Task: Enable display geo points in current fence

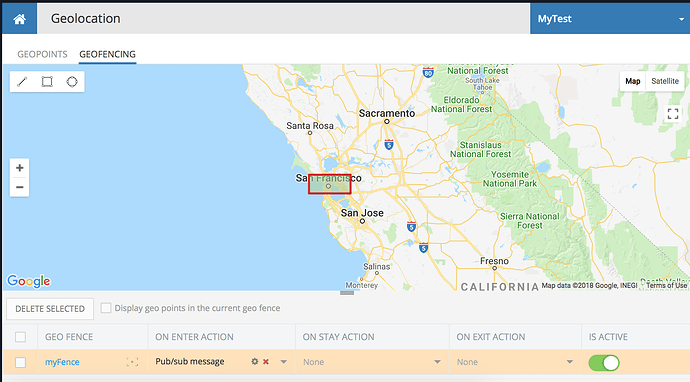Action: click(106, 308)
